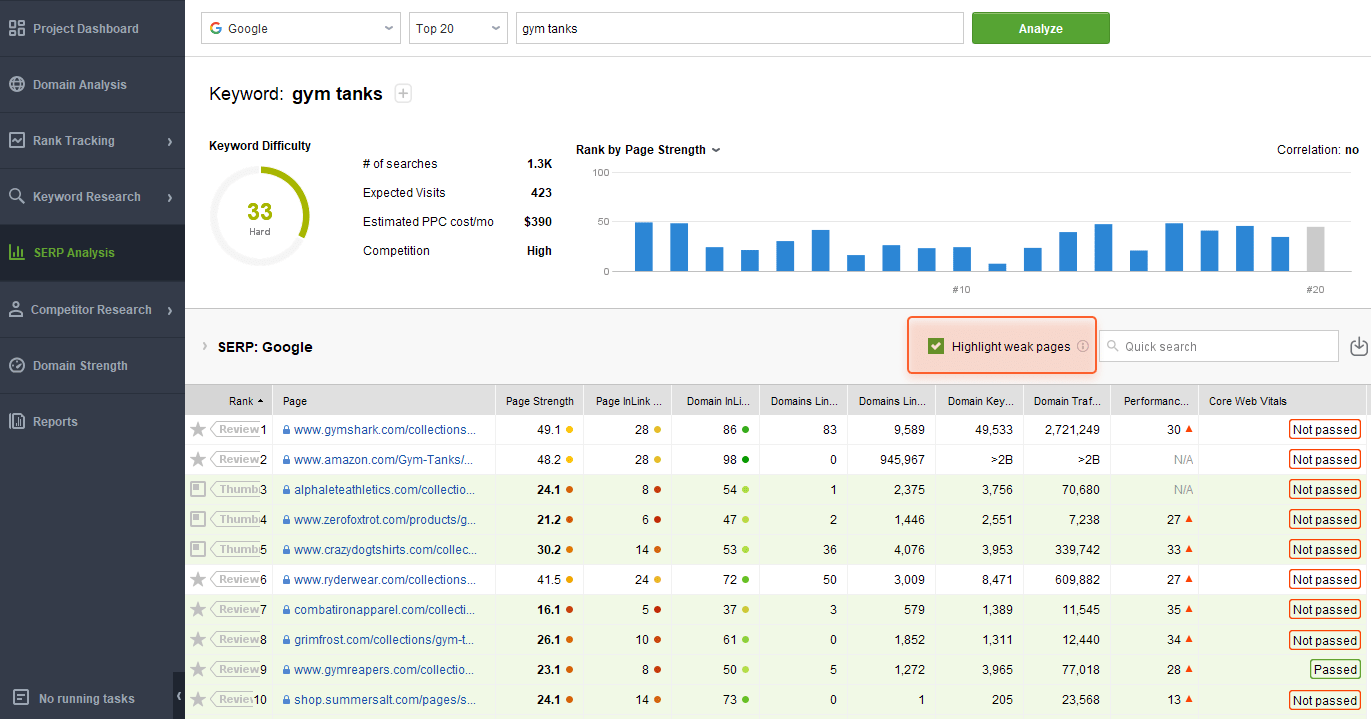Screen dimensions: 1371x719
Task: Toggle the Highlight weak pages checkbox
Action: [x=936, y=346]
